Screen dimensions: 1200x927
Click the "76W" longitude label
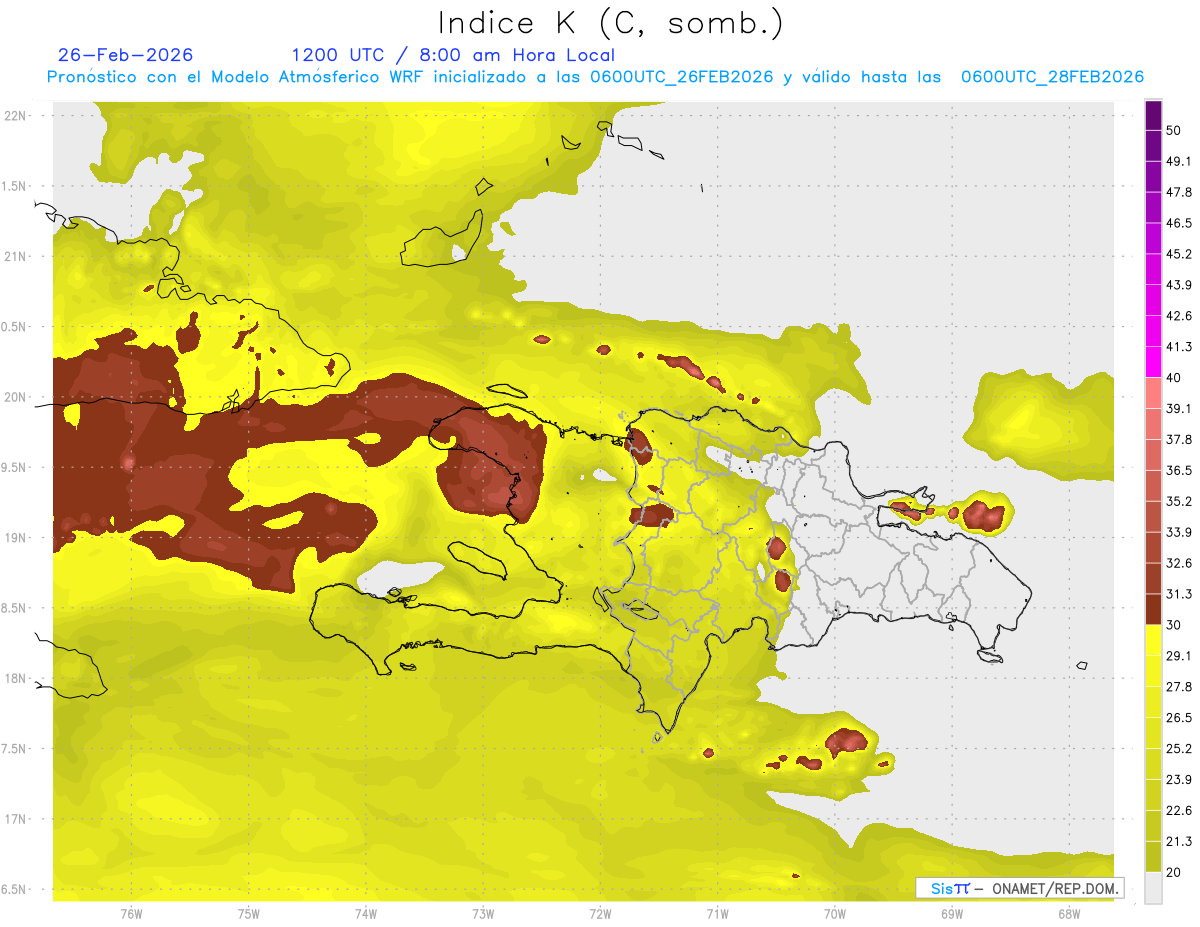click(x=131, y=913)
